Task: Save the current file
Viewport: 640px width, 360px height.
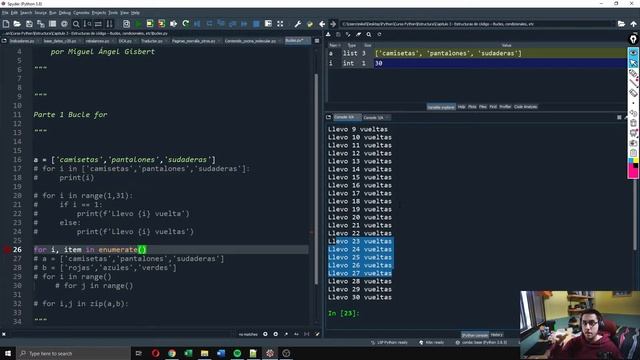Action: click(29, 24)
